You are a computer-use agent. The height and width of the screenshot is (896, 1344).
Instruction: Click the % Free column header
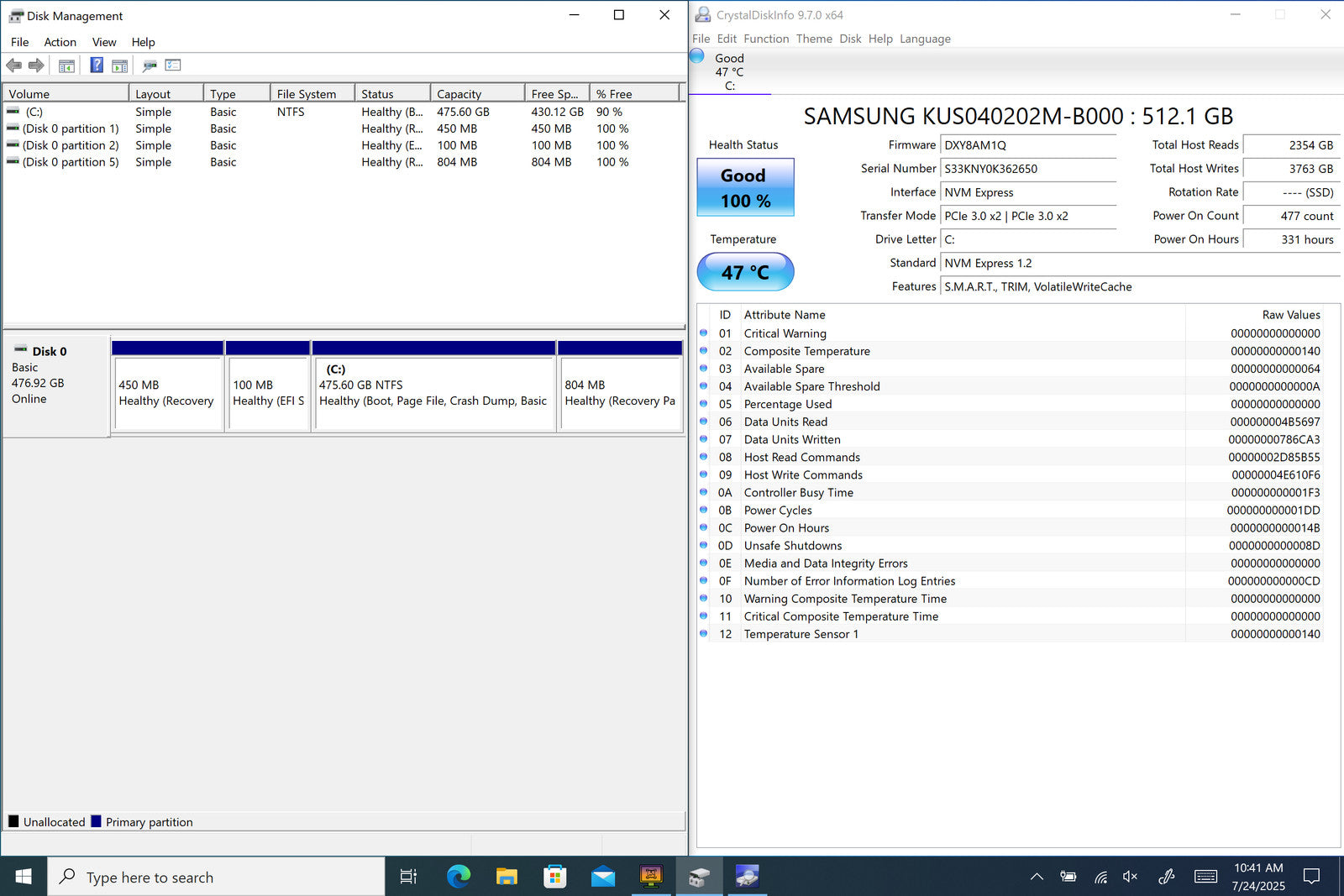coord(634,93)
